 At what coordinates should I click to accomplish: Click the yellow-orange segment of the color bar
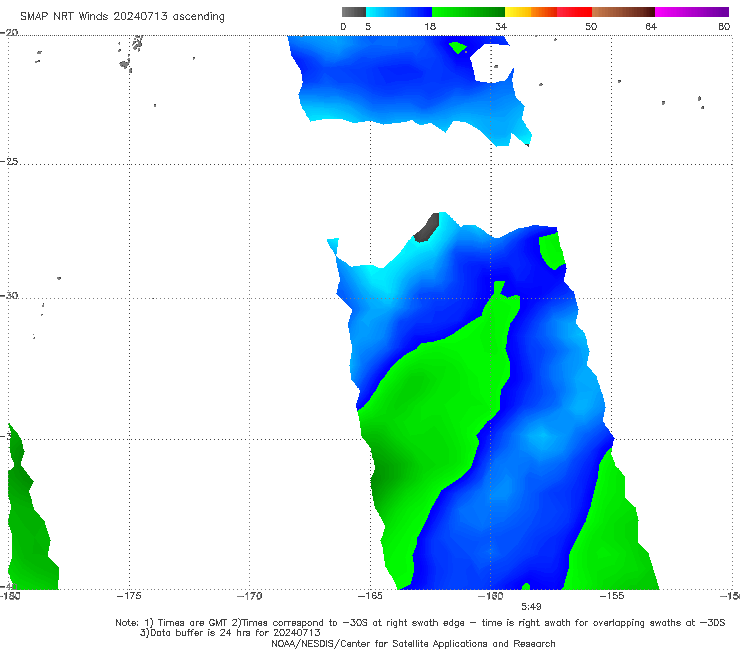531,12
